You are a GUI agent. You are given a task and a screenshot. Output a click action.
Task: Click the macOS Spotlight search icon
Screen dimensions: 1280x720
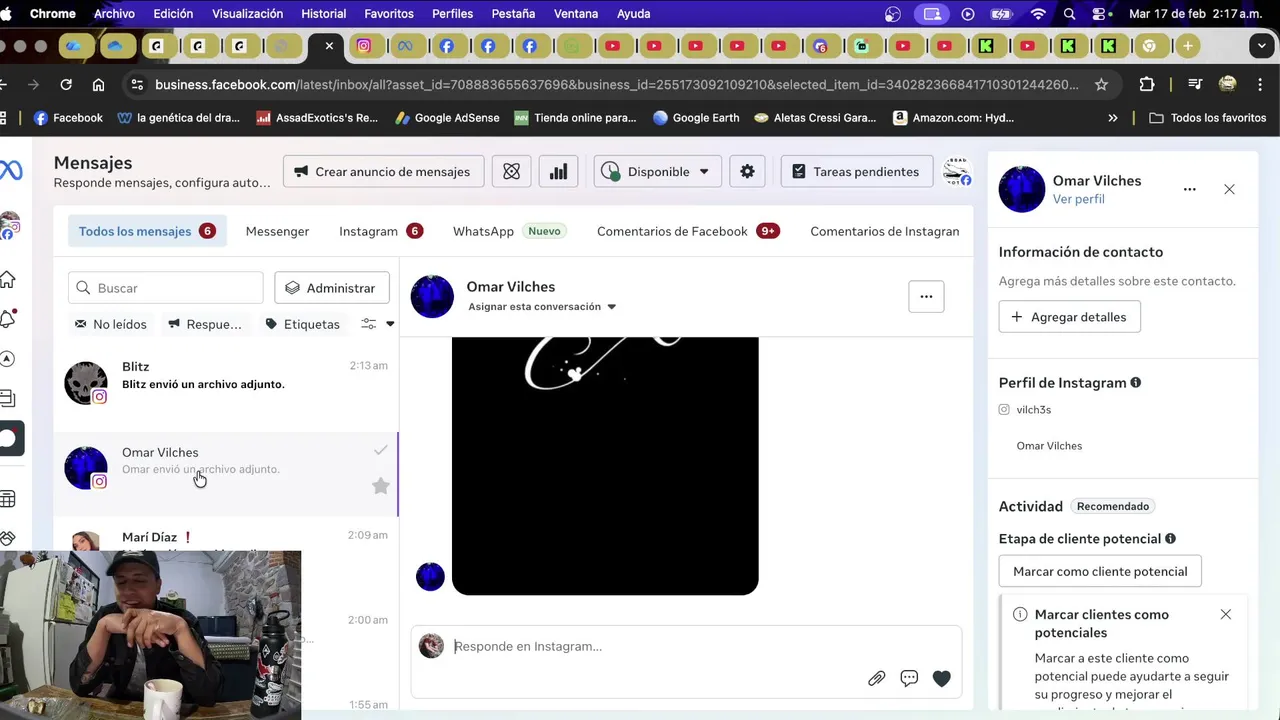pos(1070,14)
